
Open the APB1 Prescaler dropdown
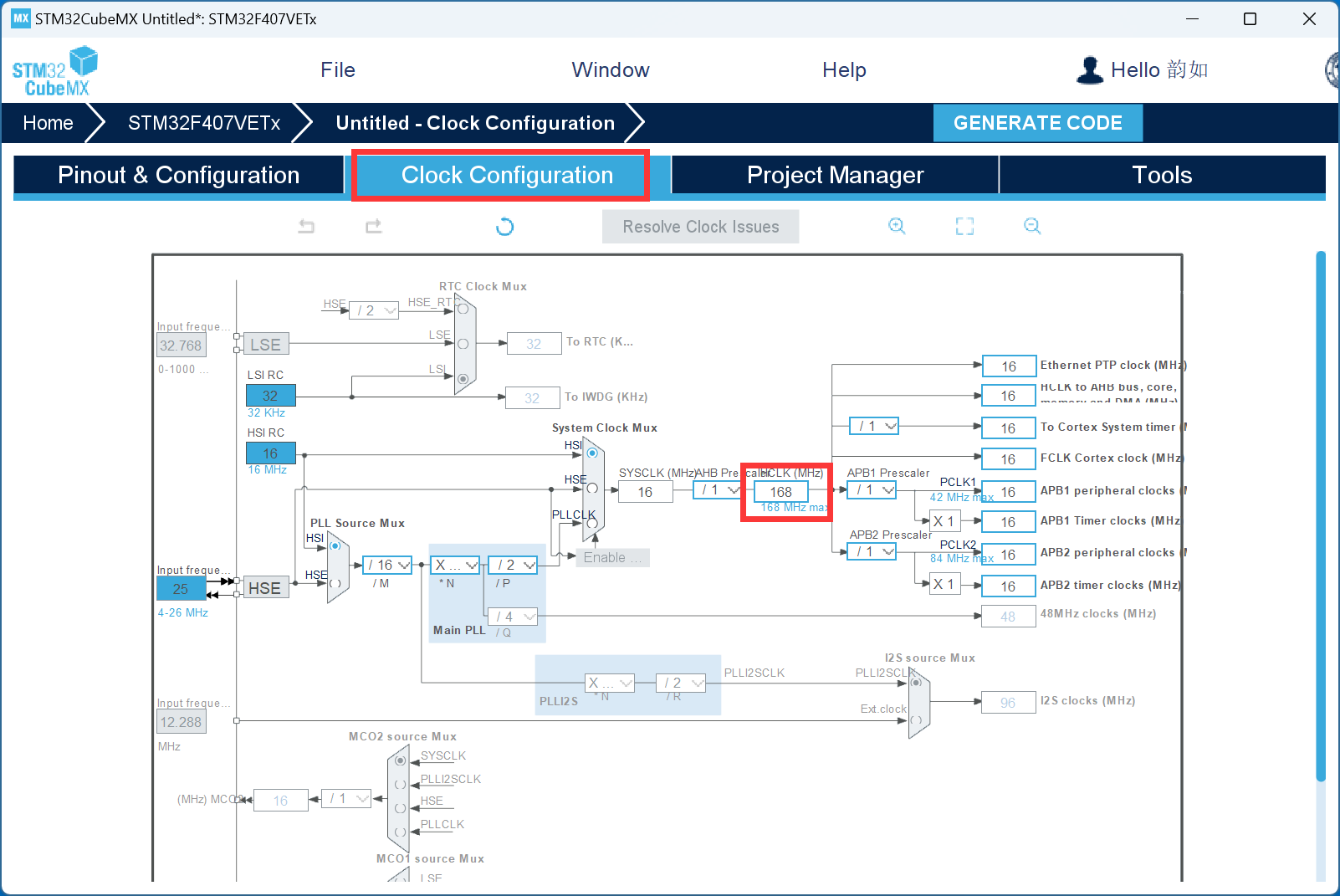point(872,490)
